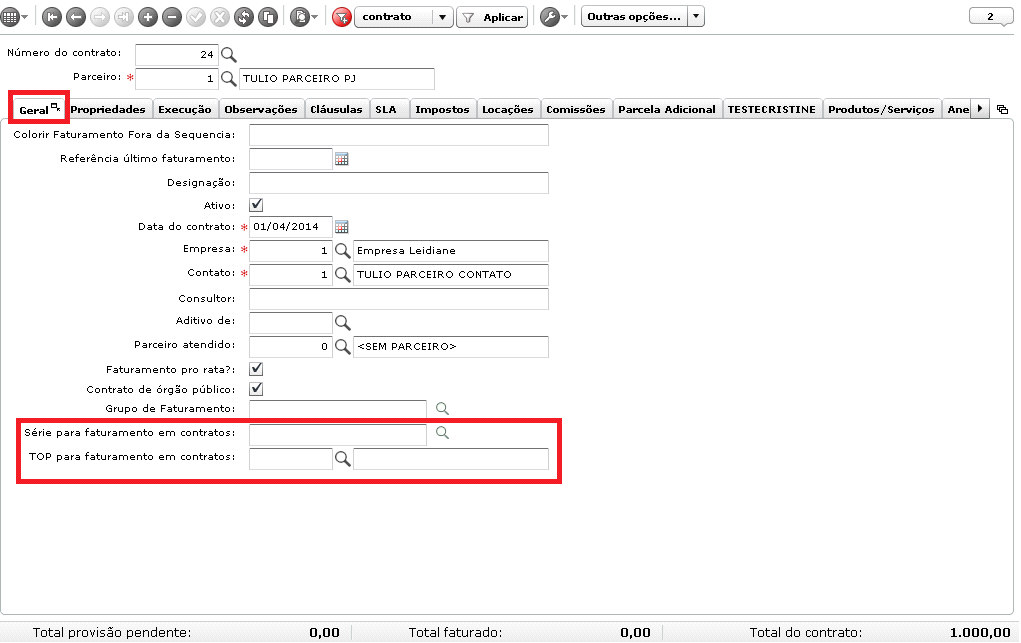
Task: Go to the next record
Action: click(x=100, y=17)
